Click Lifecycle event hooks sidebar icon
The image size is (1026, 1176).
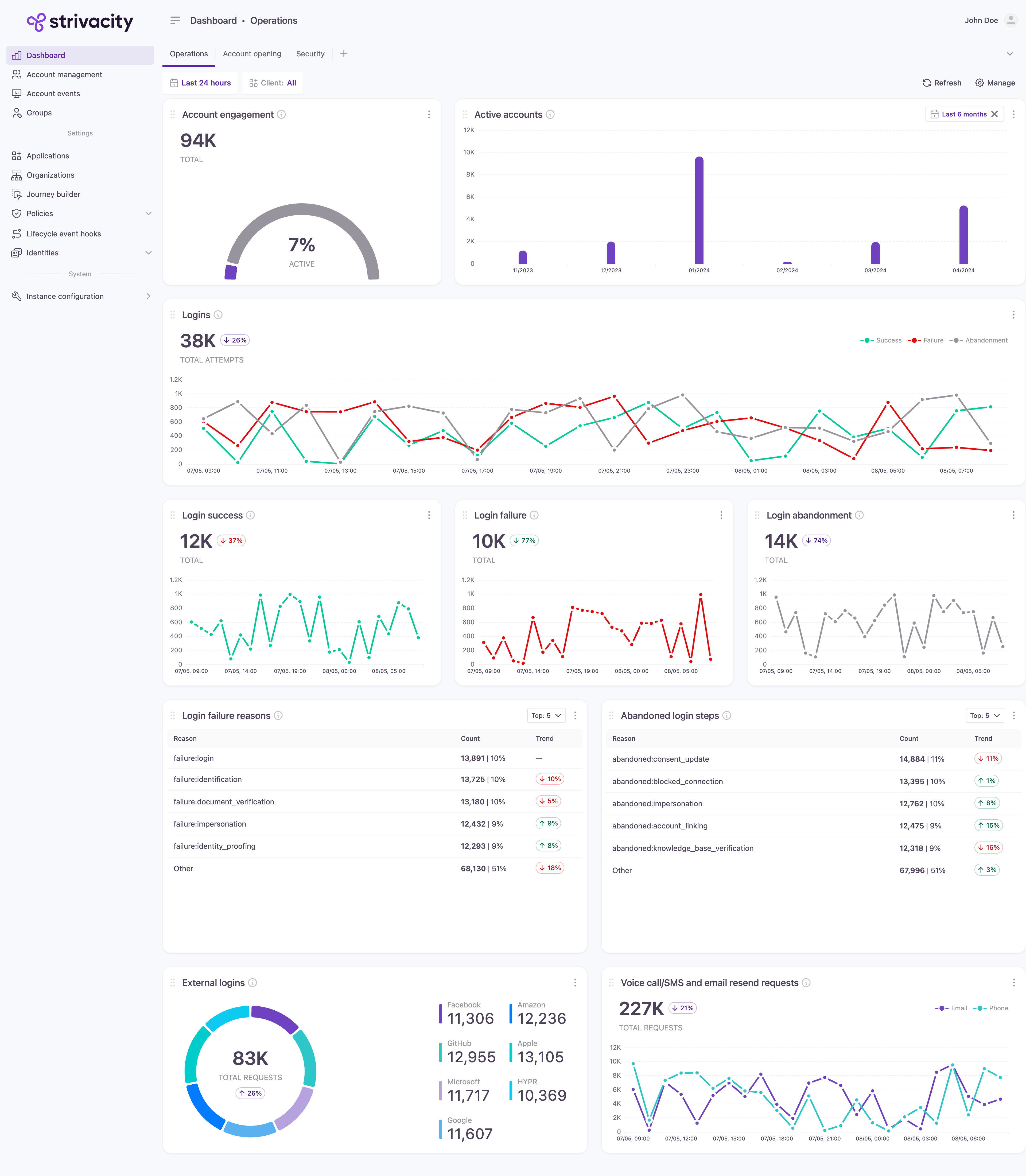[17, 233]
